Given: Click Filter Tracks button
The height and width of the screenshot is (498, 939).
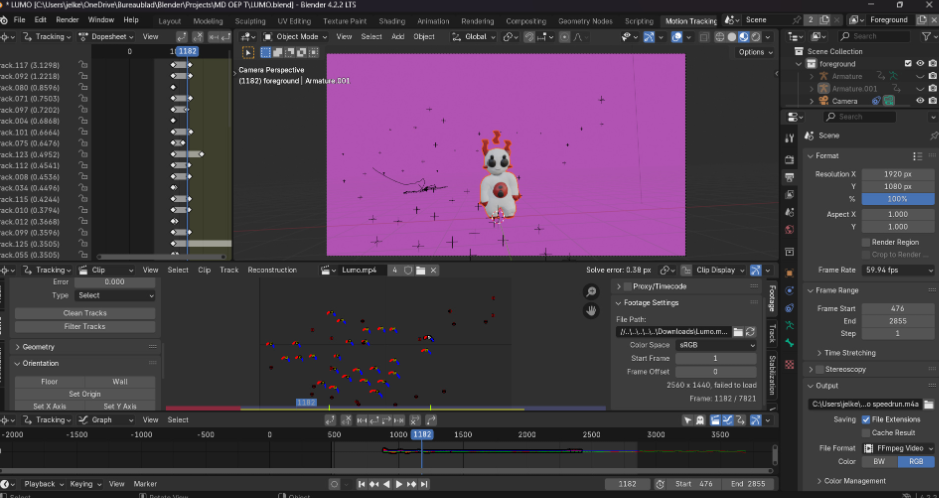Looking at the screenshot, I should pos(85,326).
